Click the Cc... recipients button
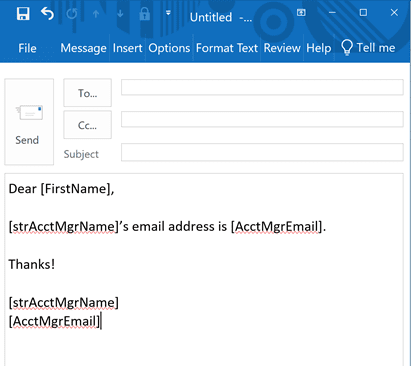411x366 pixels. (88, 125)
